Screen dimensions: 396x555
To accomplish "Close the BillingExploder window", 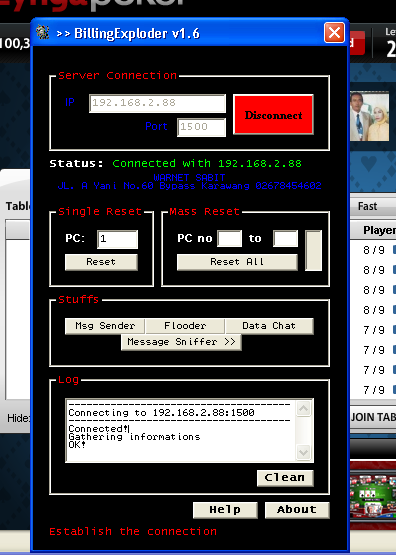I will coord(334,33).
